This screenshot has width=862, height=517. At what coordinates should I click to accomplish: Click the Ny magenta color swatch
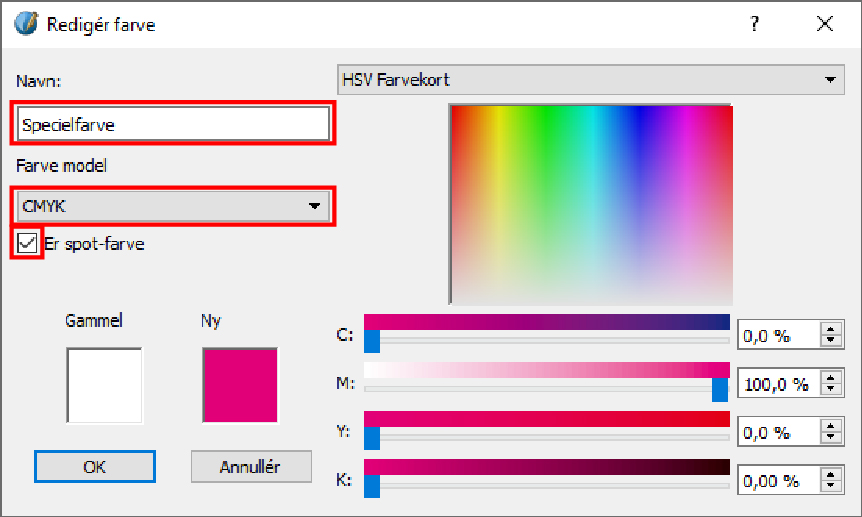pos(240,385)
